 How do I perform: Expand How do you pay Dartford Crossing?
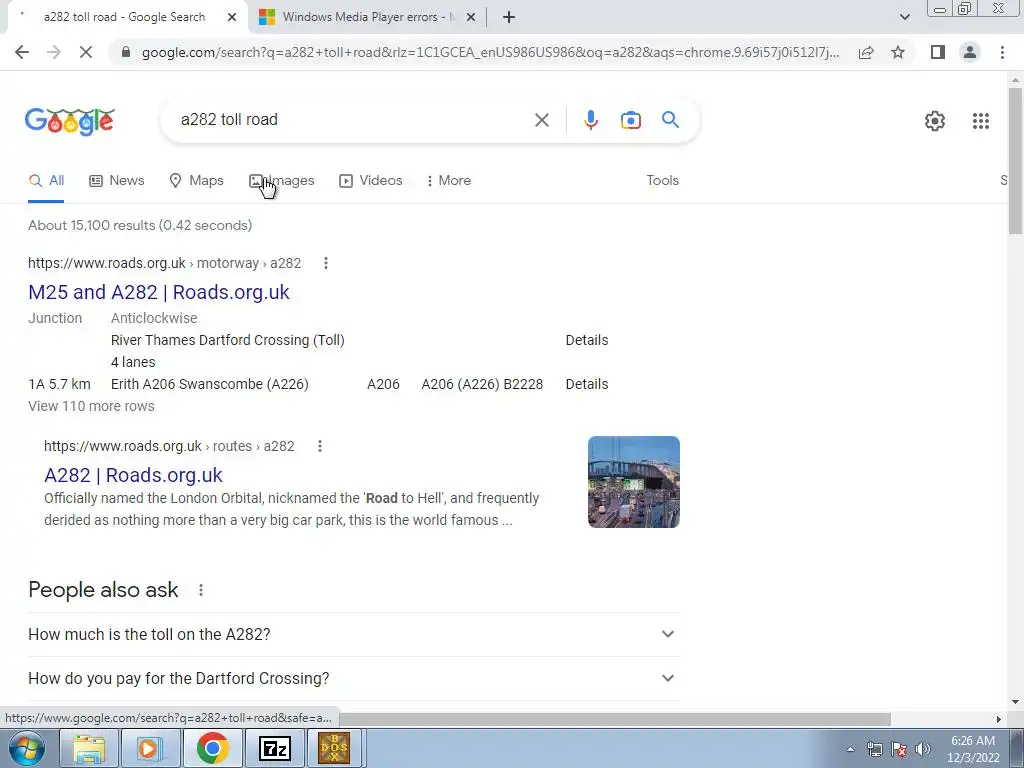(x=353, y=678)
